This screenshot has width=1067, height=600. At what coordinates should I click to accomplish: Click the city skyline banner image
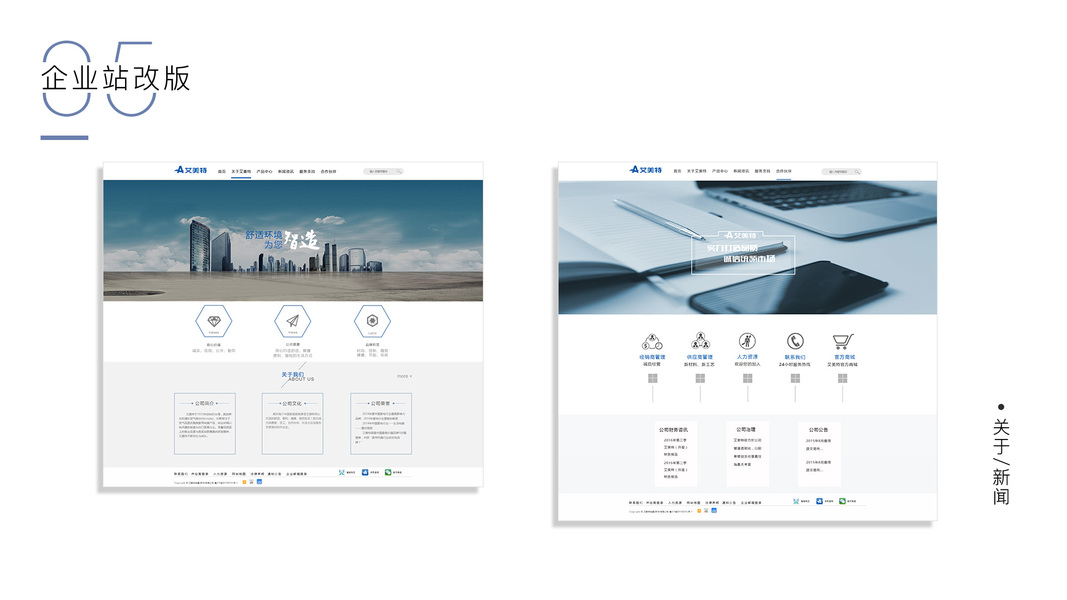[x=293, y=240]
